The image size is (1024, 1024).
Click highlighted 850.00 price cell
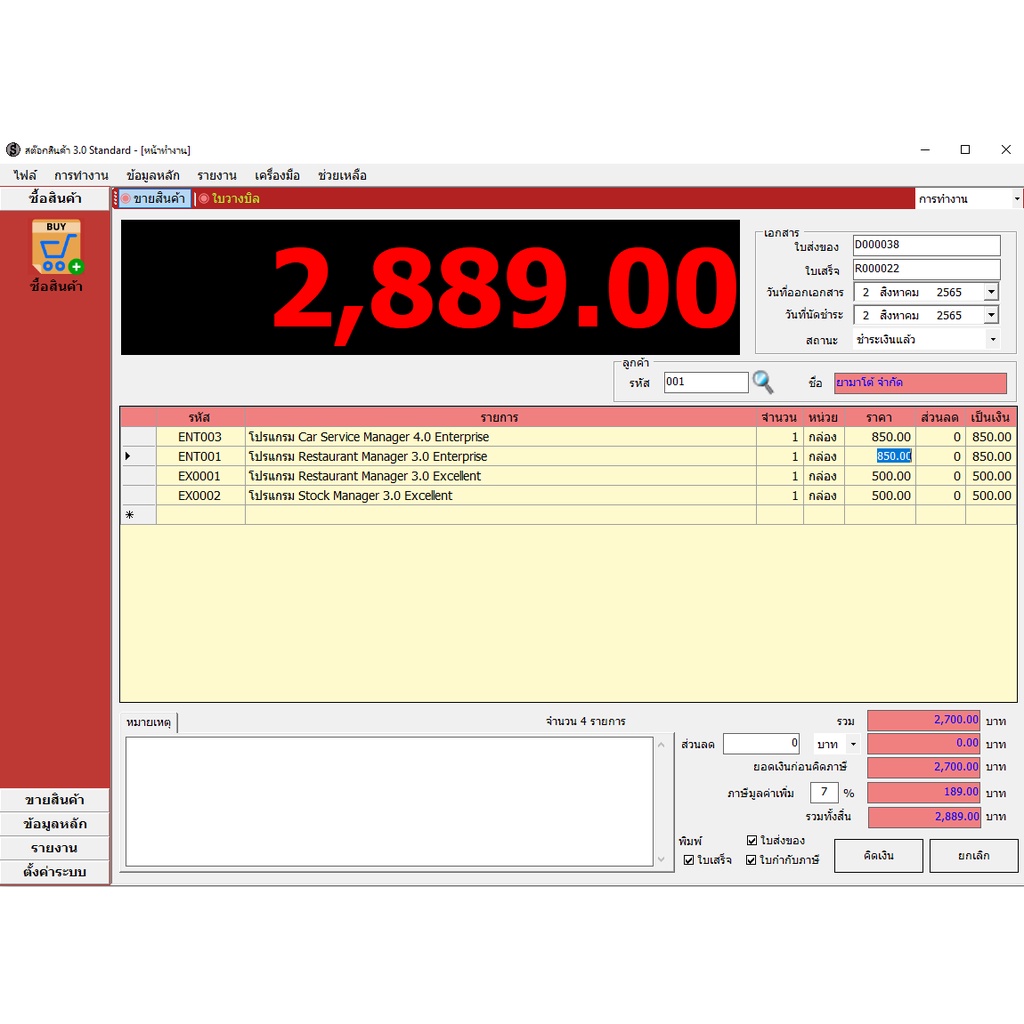(880, 456)
